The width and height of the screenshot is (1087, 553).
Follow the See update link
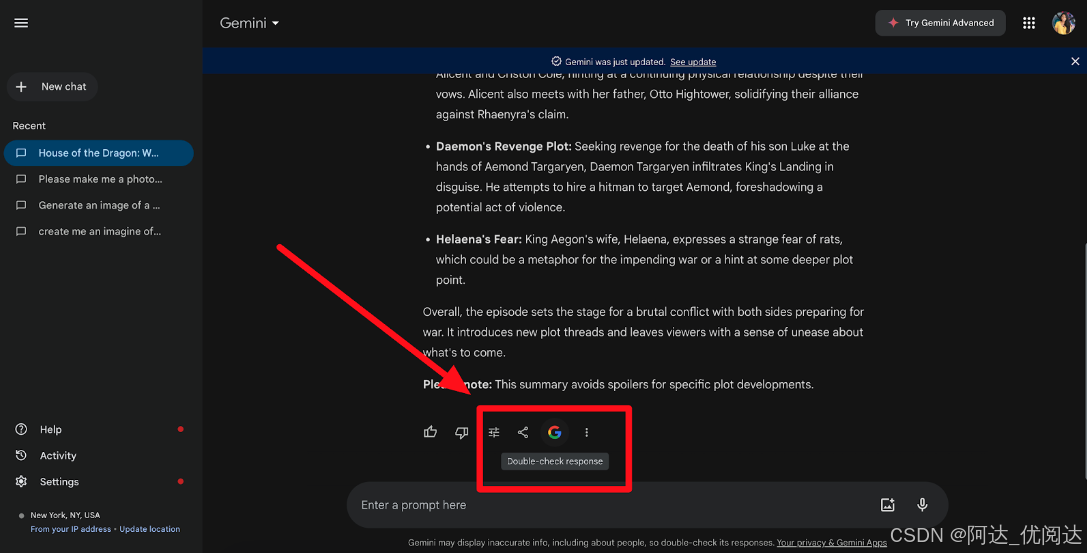693,62
